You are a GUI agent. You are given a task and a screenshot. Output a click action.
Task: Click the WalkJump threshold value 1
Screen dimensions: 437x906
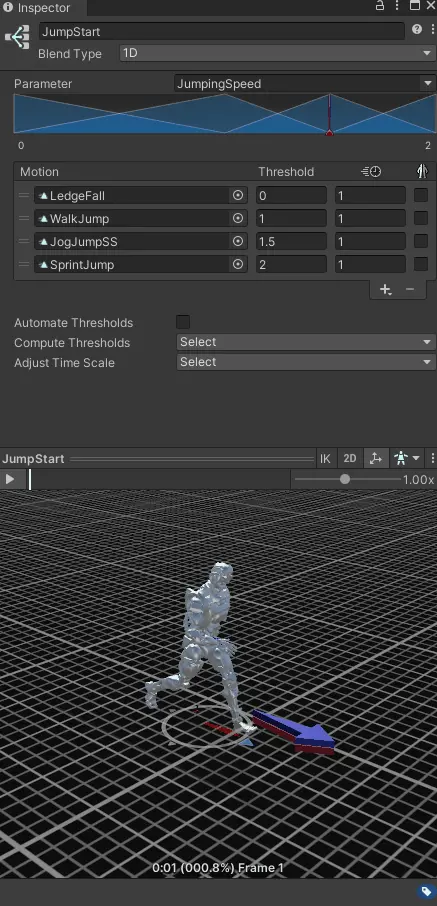pyautogui.click(x=291, y=218)
